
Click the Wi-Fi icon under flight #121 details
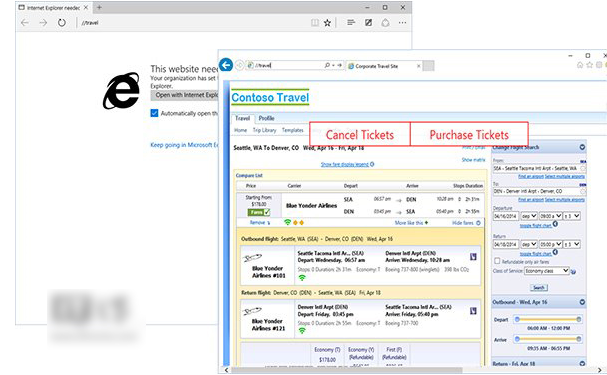tap(302, 330)
